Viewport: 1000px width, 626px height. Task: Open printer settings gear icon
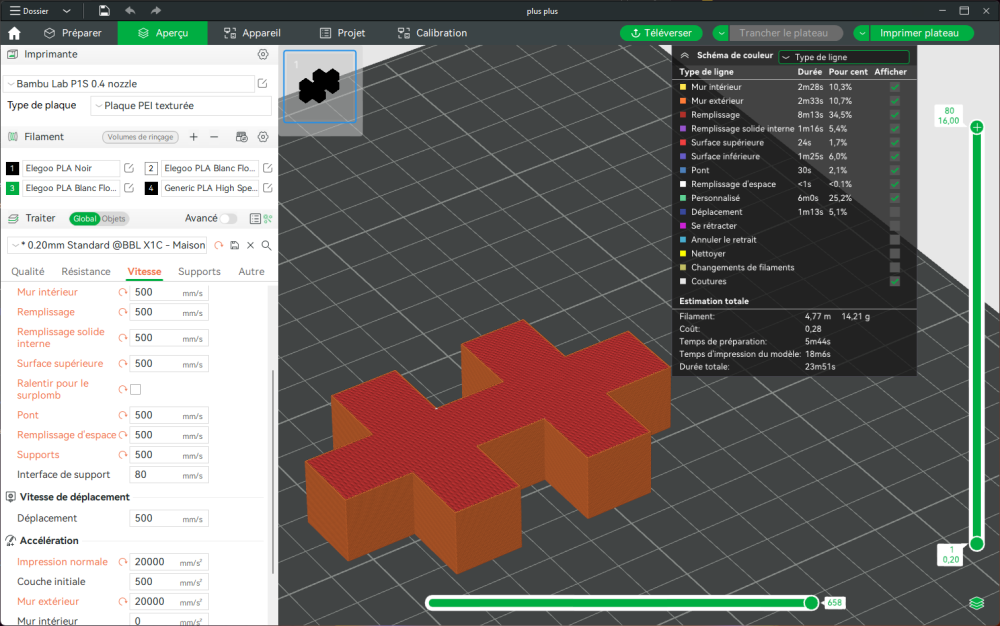click(263, 55)
